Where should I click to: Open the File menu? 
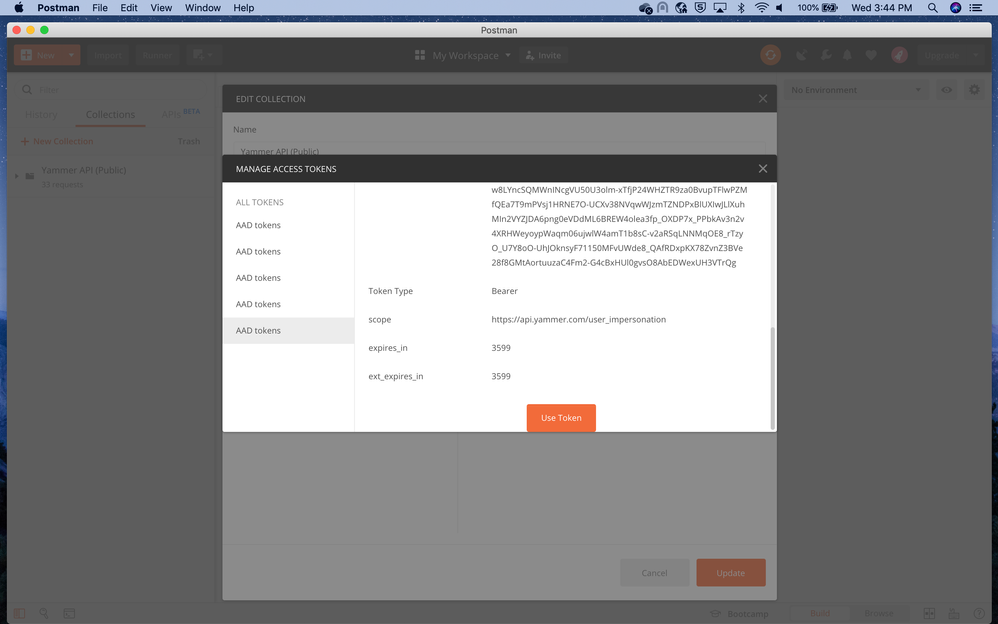tap(99, 8)
